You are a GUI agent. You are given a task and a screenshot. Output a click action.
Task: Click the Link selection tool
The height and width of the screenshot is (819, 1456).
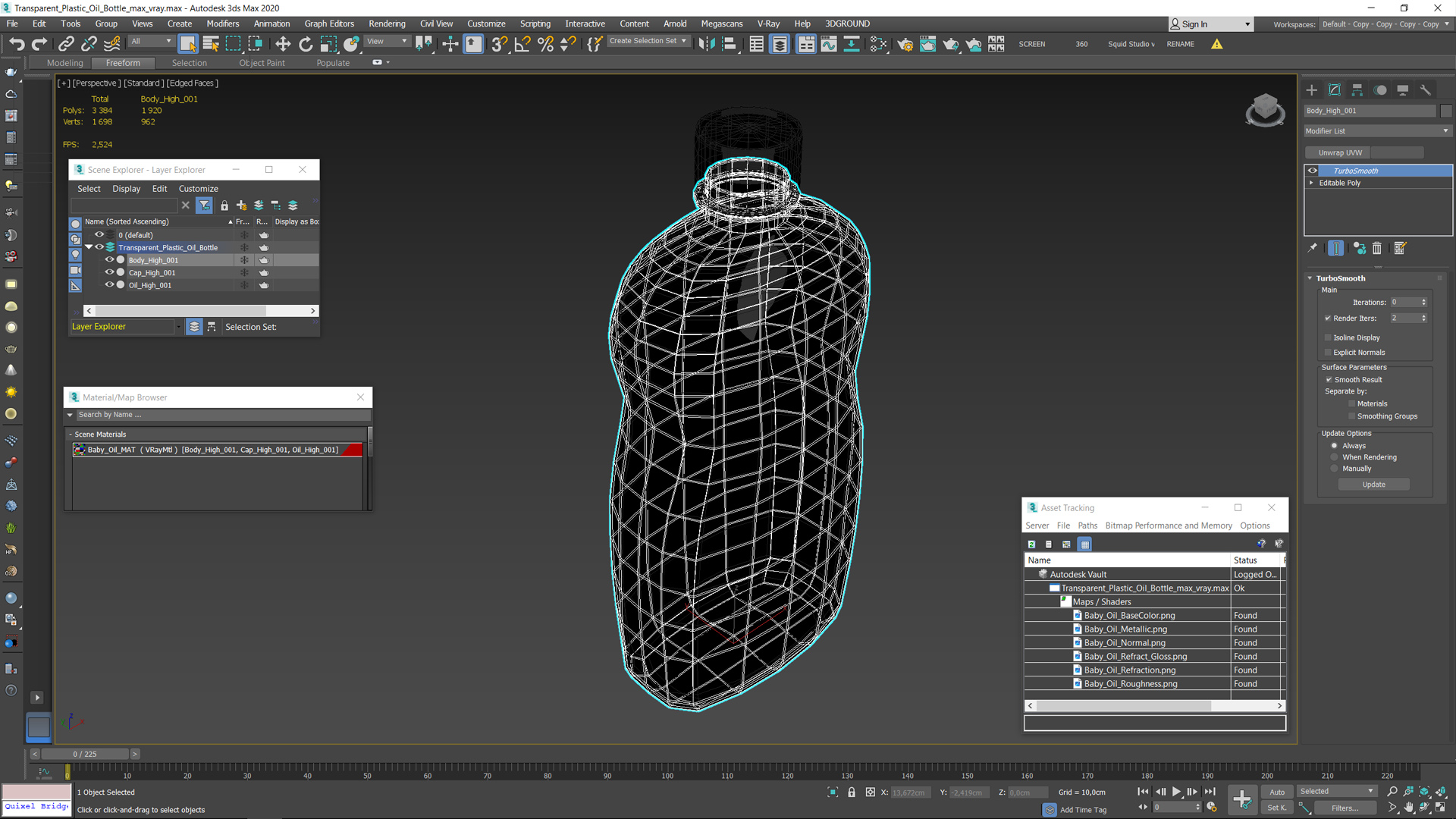[x=65, y=44]
